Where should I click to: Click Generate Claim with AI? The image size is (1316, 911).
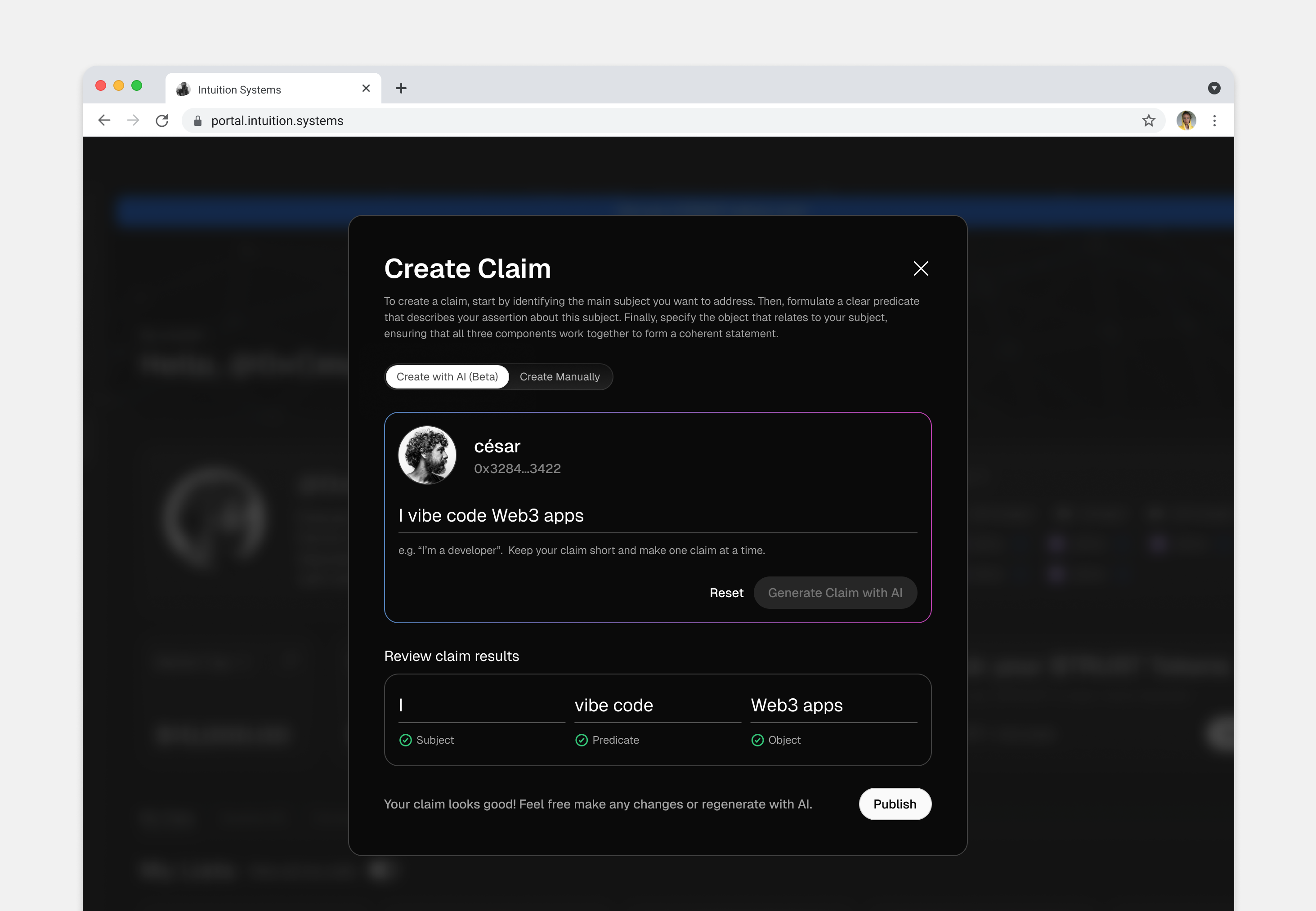pyautogui.click(x=835, y=593)
